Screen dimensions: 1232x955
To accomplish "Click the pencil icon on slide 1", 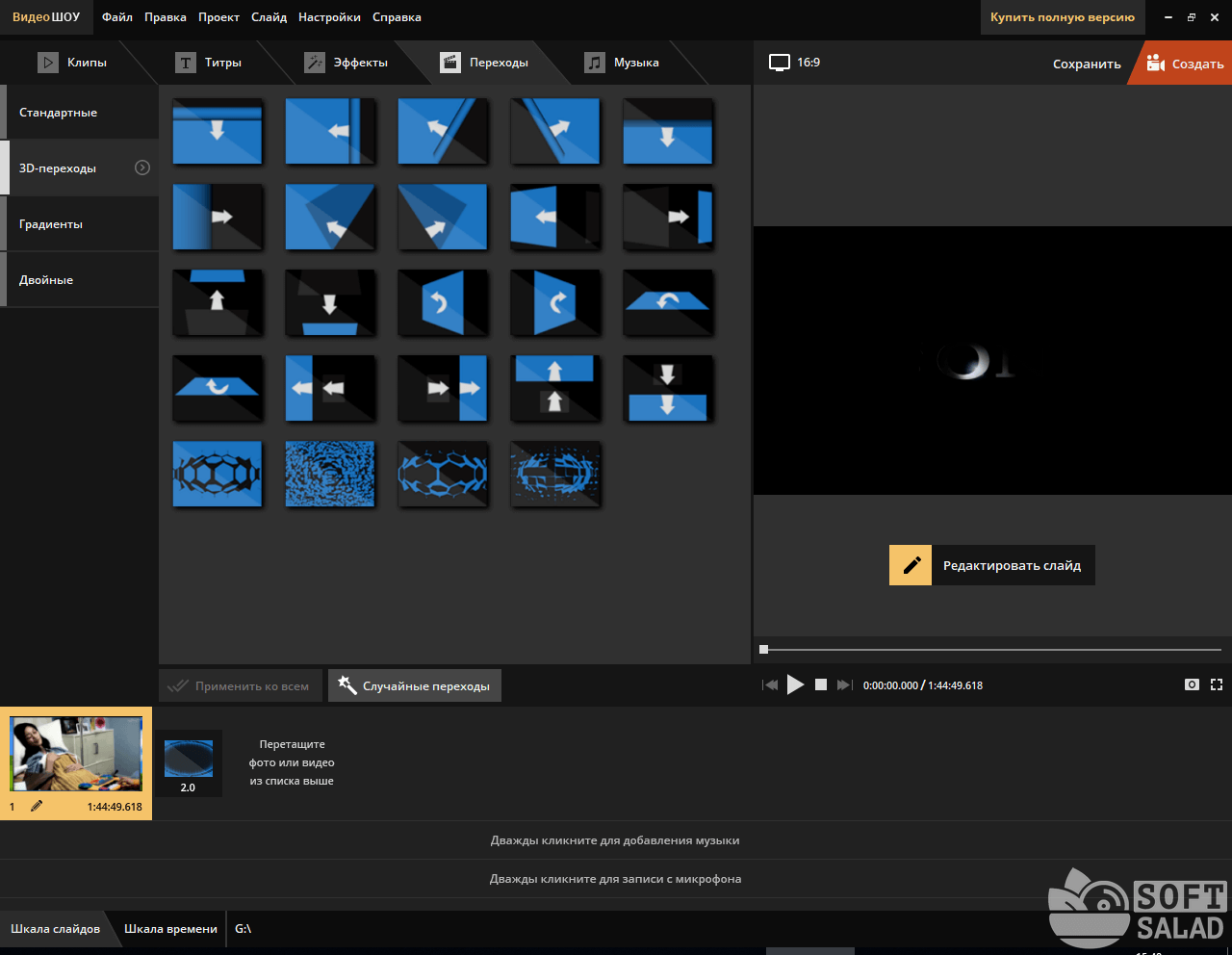I will pos(37,806).
